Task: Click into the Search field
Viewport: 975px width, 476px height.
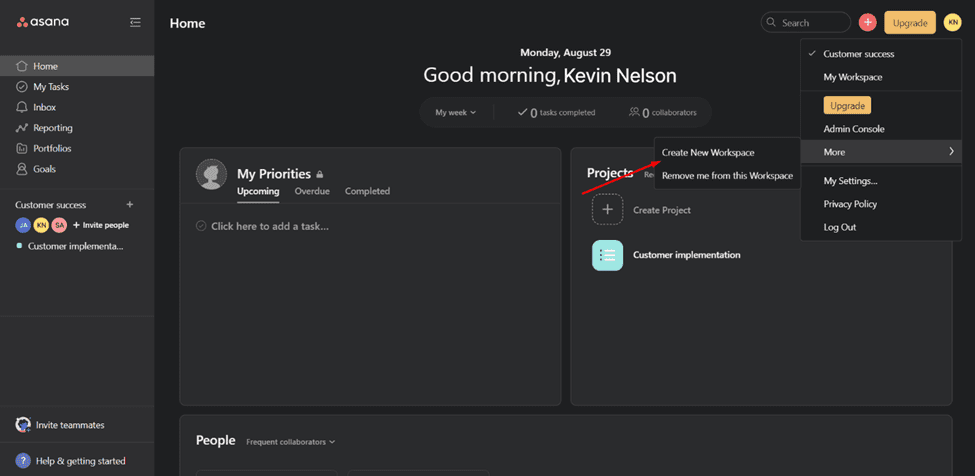Action: (806, 22)
